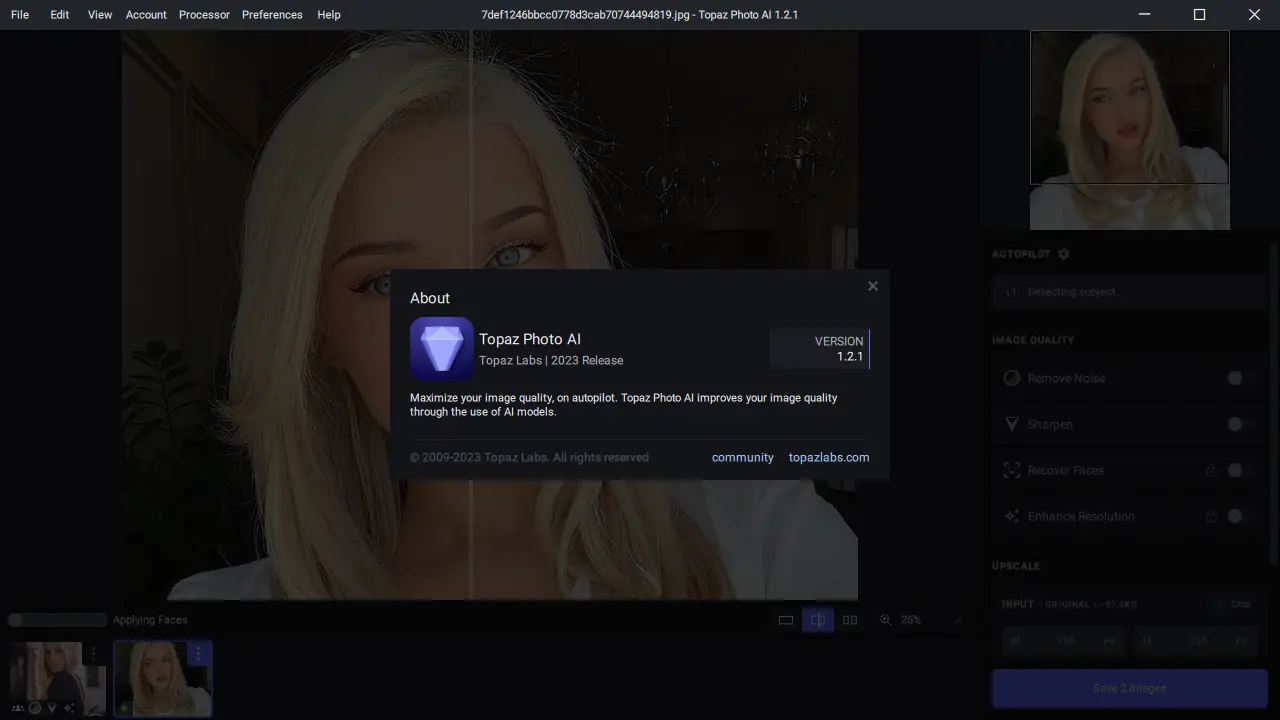Open options menu of selected thumbnail
1280x720 pixels.
pyautogui.click(x=198, y=654)
